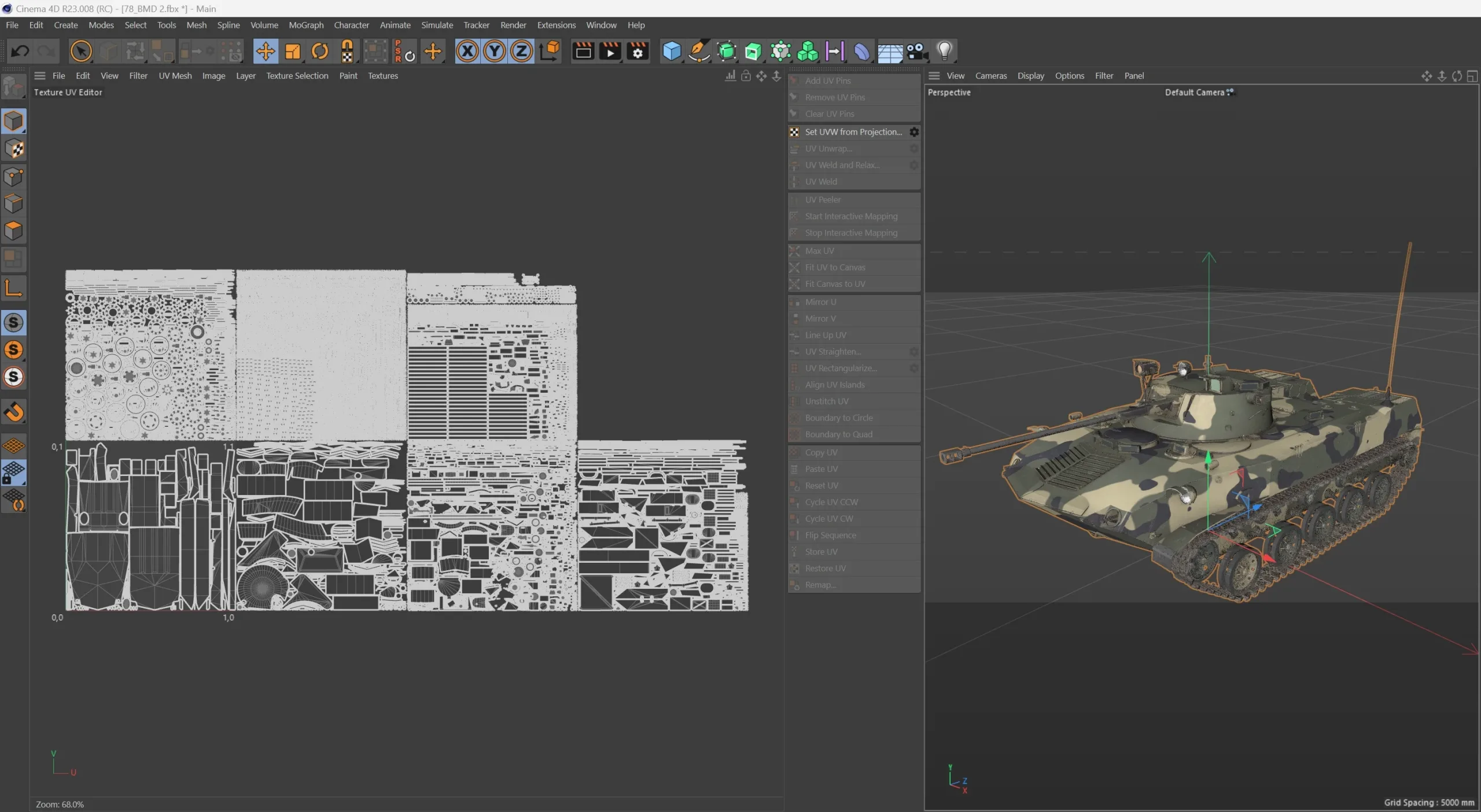Open Edit Render Settings clapperboard icon
Viewport: 1481px width, 812px height.
point(638,51)
